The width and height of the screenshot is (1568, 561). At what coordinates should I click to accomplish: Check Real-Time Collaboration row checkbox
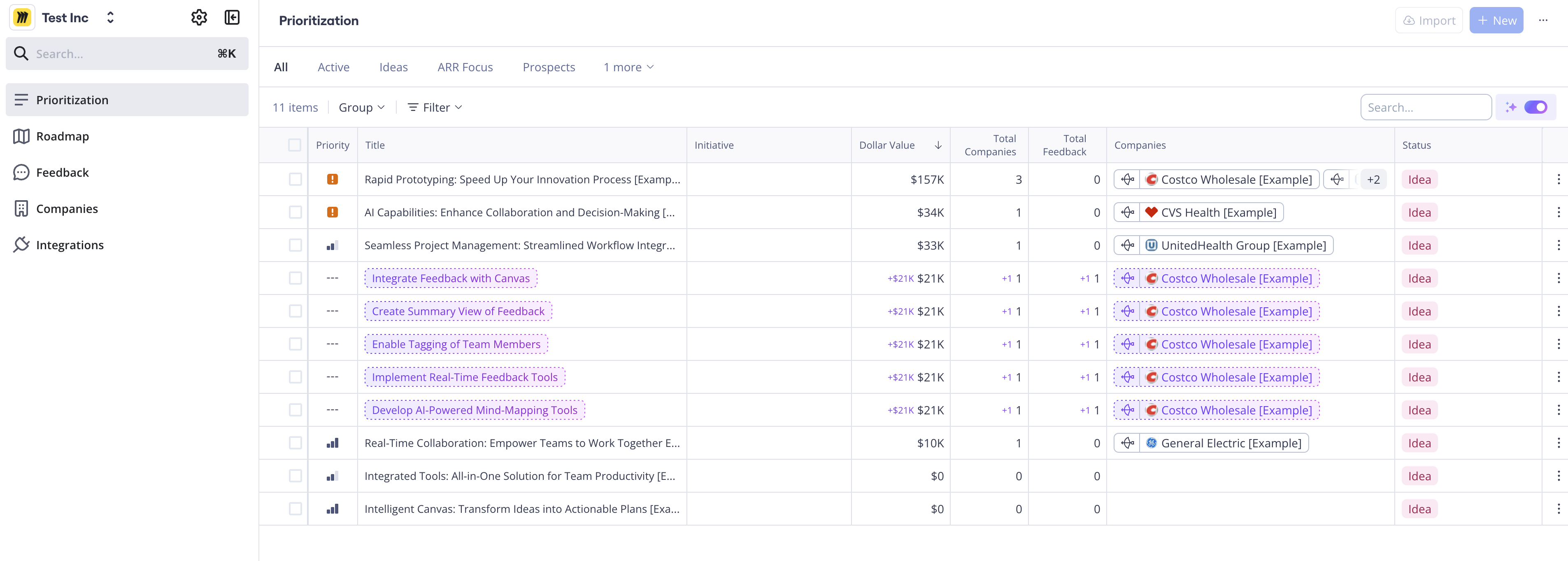[x=295, y=443]
